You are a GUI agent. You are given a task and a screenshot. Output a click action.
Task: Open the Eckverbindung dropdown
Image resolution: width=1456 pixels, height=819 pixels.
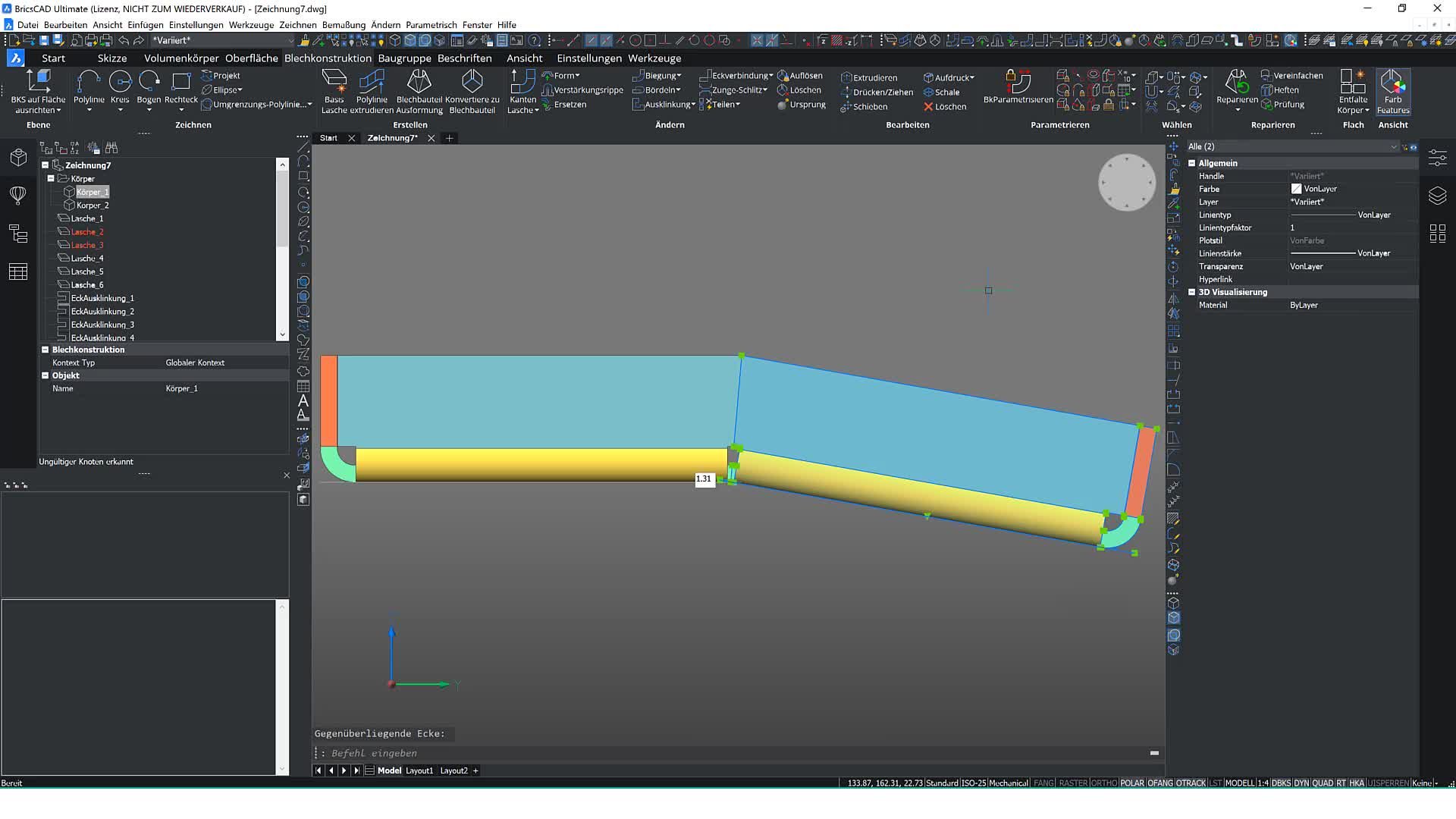pyautogui.click(x=736, y=76)
